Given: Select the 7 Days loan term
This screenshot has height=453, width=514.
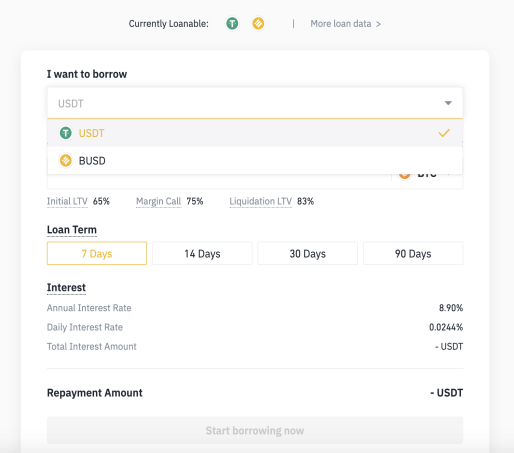Looking at the screenshot, I should [97, 253].
